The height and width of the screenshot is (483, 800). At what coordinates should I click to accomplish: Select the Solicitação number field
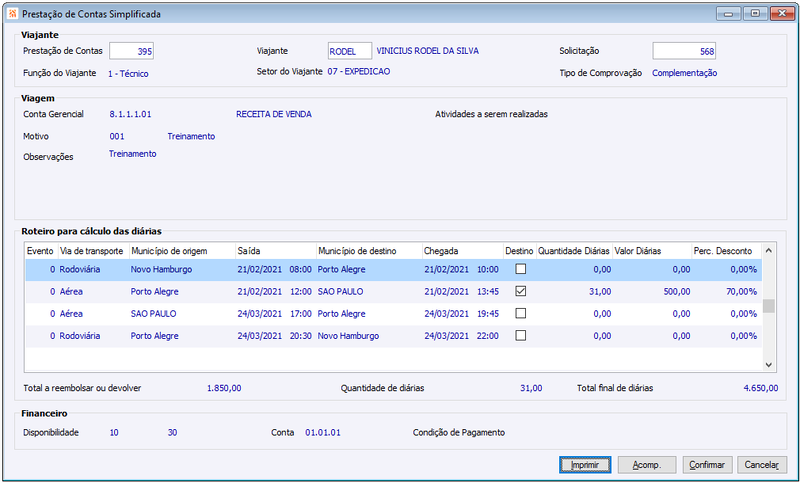(684, 51)
